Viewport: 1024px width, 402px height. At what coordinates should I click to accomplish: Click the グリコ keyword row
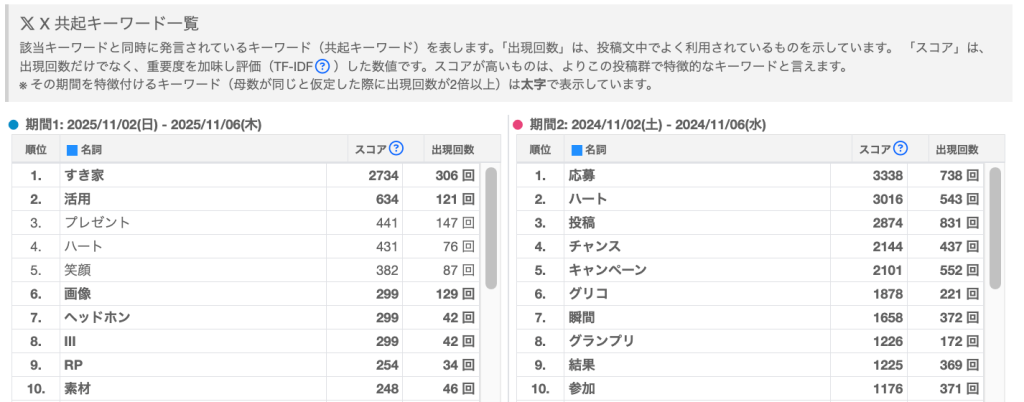click(x=588, y=293)
